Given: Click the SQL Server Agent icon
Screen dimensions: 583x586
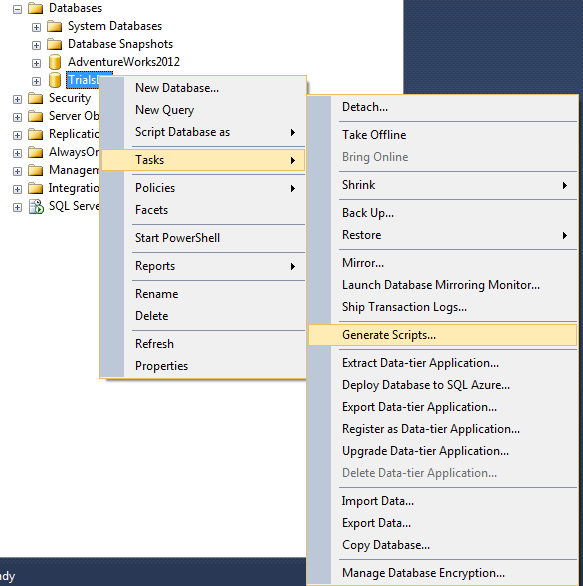Looking at the screenshot, I should (36, 206).
